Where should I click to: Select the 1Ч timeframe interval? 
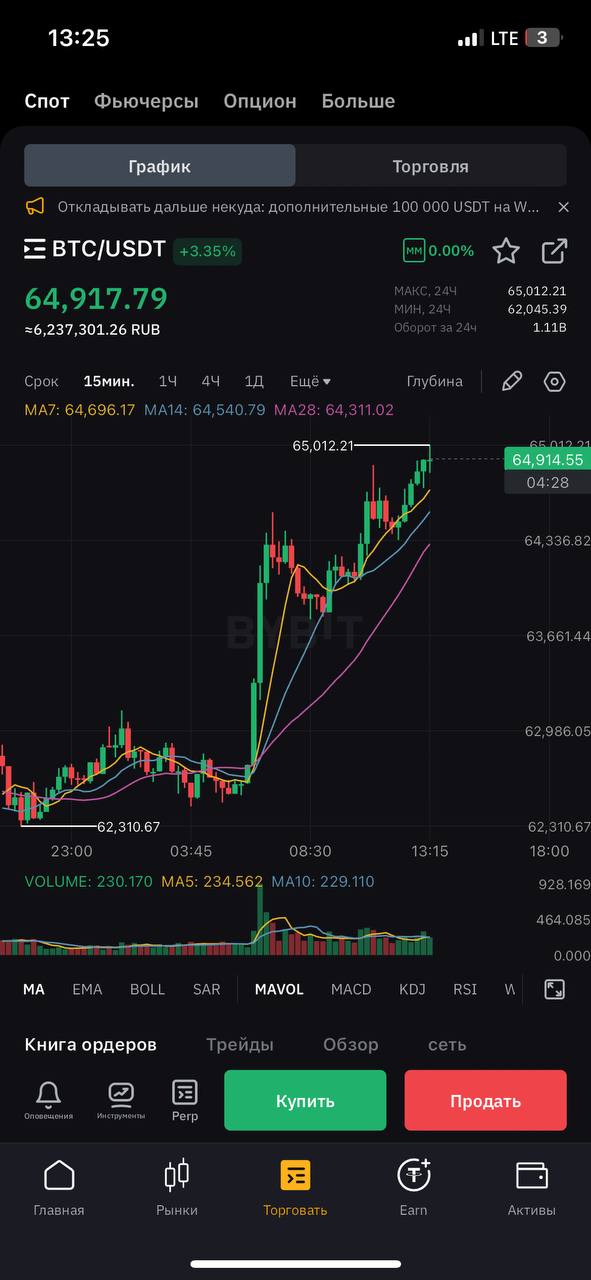pyautogui.click(x=168, y=381)
